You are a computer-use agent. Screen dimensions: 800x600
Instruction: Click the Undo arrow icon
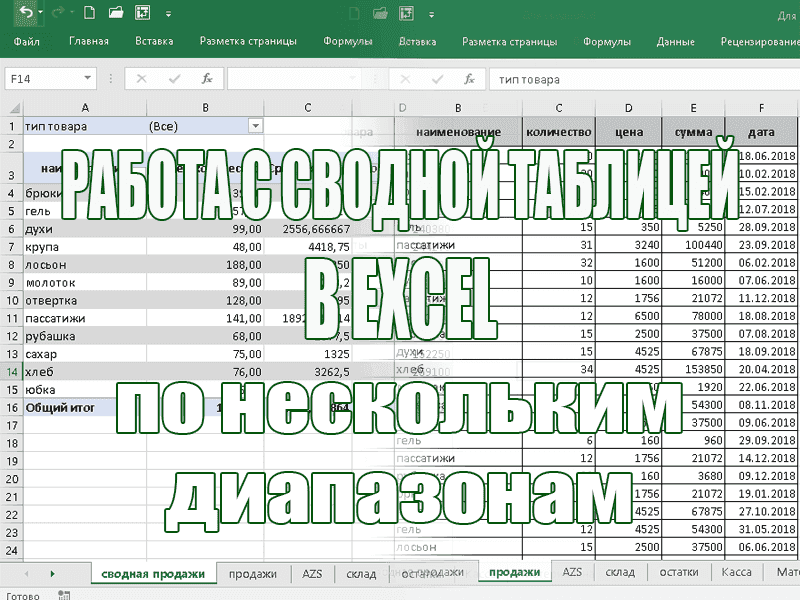click(24, 14)
